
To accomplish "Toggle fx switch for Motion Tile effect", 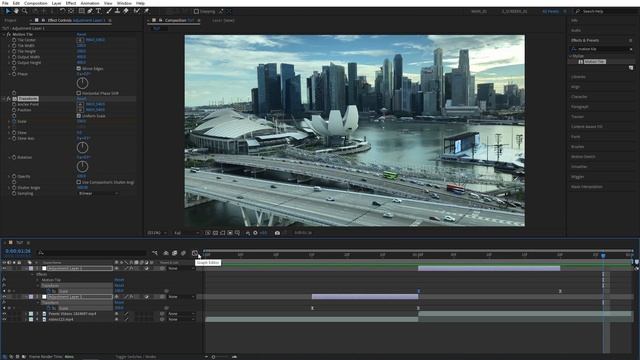I will tap(9, 34).
